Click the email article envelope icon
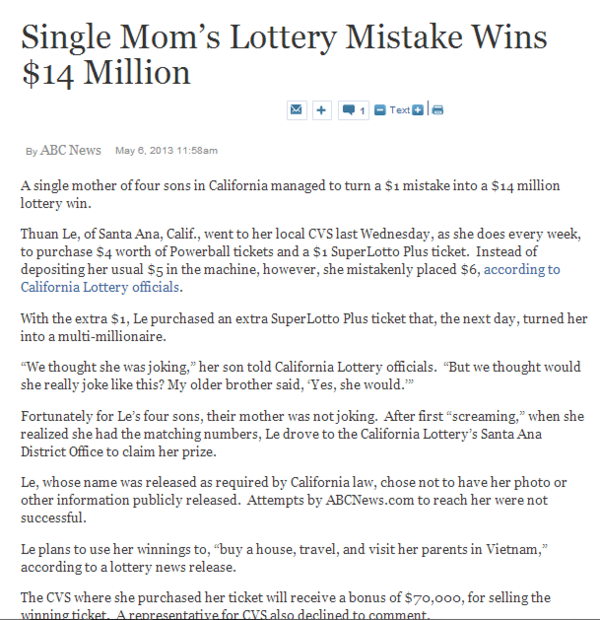Screen dimensions: 600x620 tap(297, 110)
